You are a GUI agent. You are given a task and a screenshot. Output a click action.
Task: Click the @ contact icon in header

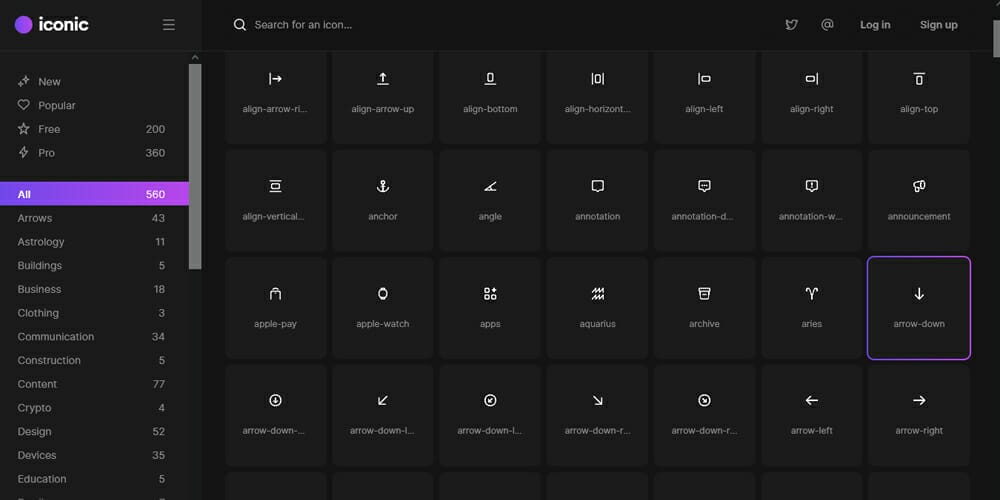pos(827,25)
